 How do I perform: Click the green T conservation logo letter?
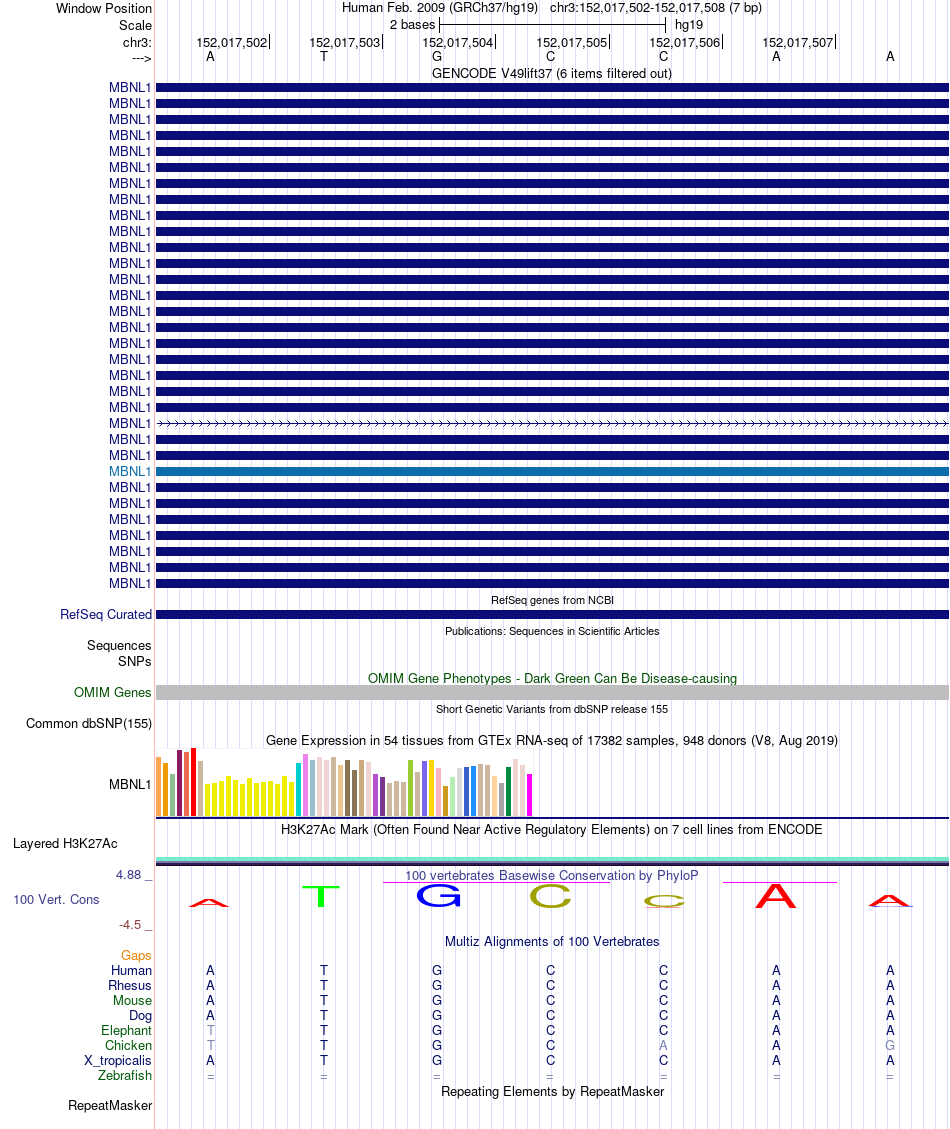[x=321, y=896]
